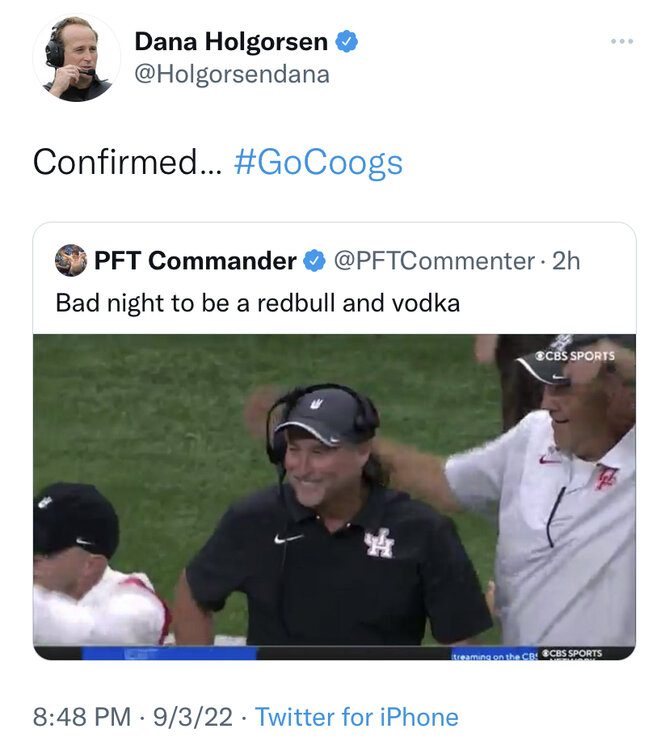Click the three-dot more options icon
The image size is (669, 750).
[x=621, y=42]
